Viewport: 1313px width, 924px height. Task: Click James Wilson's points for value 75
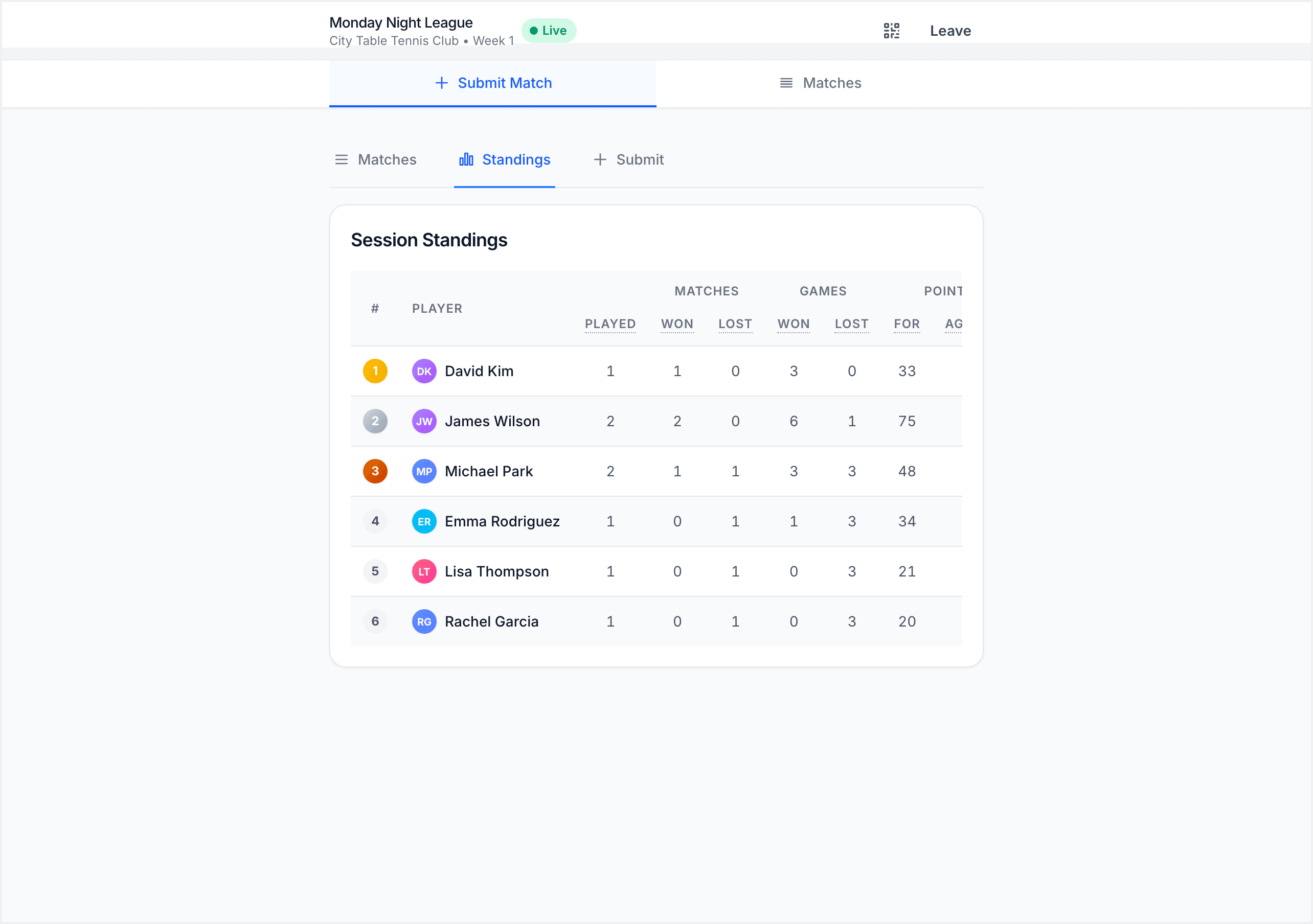pyautogui.click(x=907, y=422)
